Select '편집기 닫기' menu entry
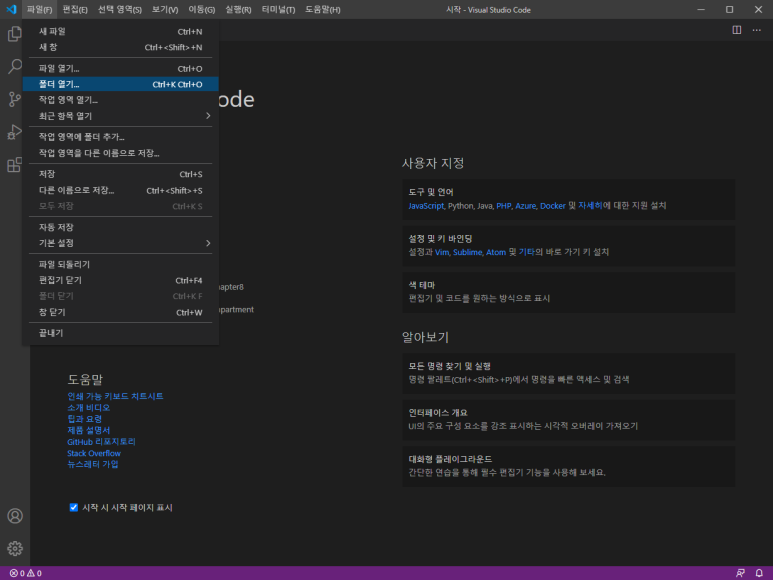The height and width of the screenshot is (580, 773). click(120, 280)
